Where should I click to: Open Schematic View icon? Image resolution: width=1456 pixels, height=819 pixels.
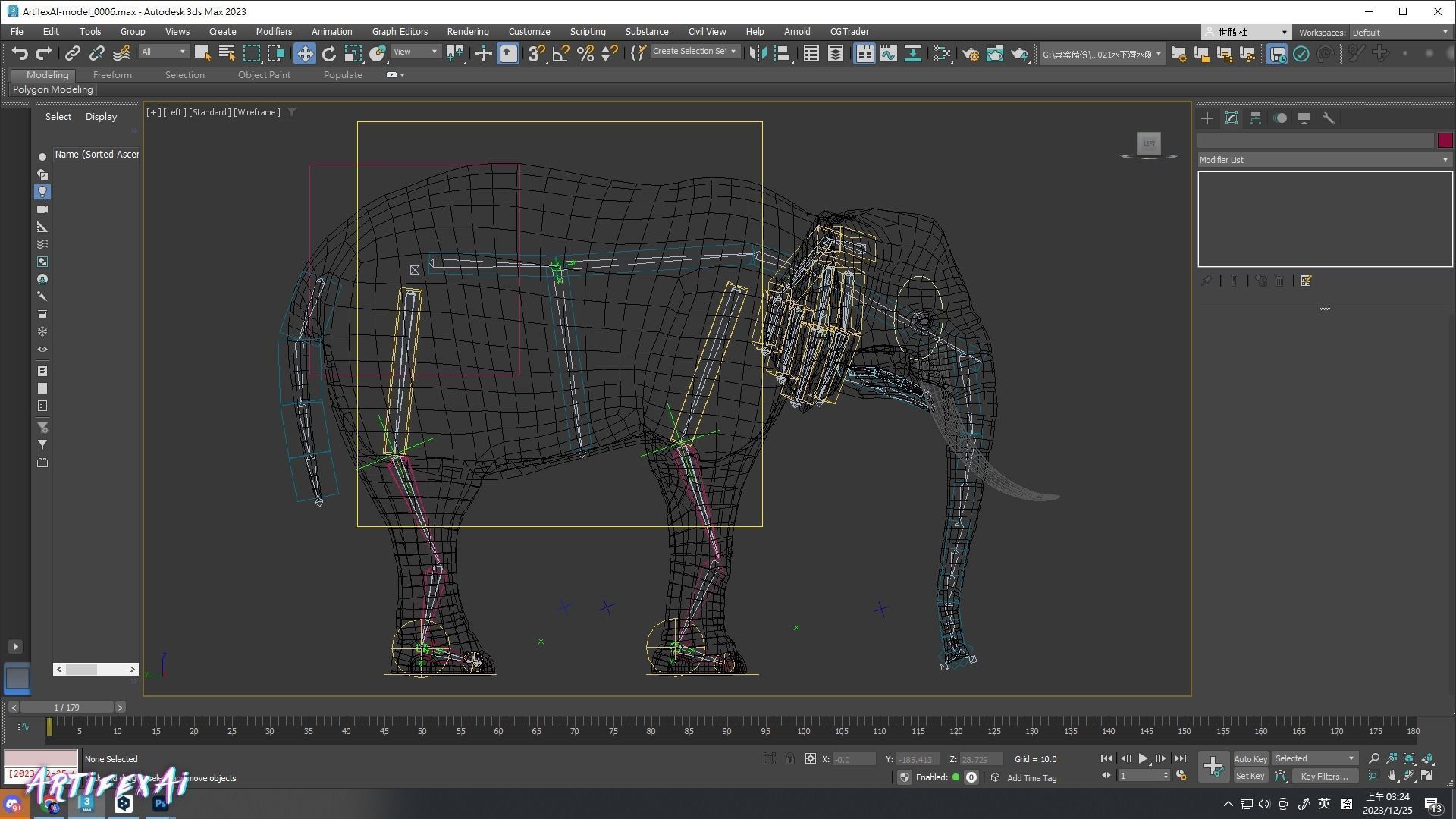pyautogui.click(x=912, y=53)
